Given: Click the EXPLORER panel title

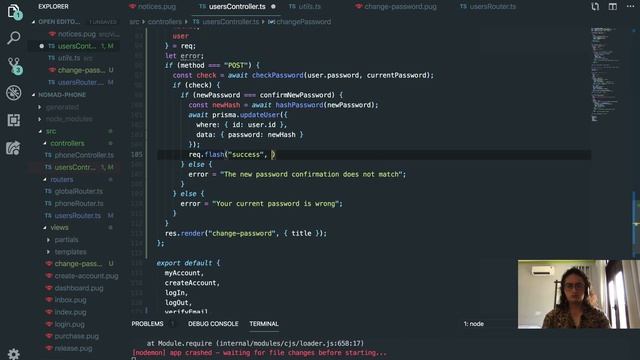Looking at the screenshot, I should (53, 7).
